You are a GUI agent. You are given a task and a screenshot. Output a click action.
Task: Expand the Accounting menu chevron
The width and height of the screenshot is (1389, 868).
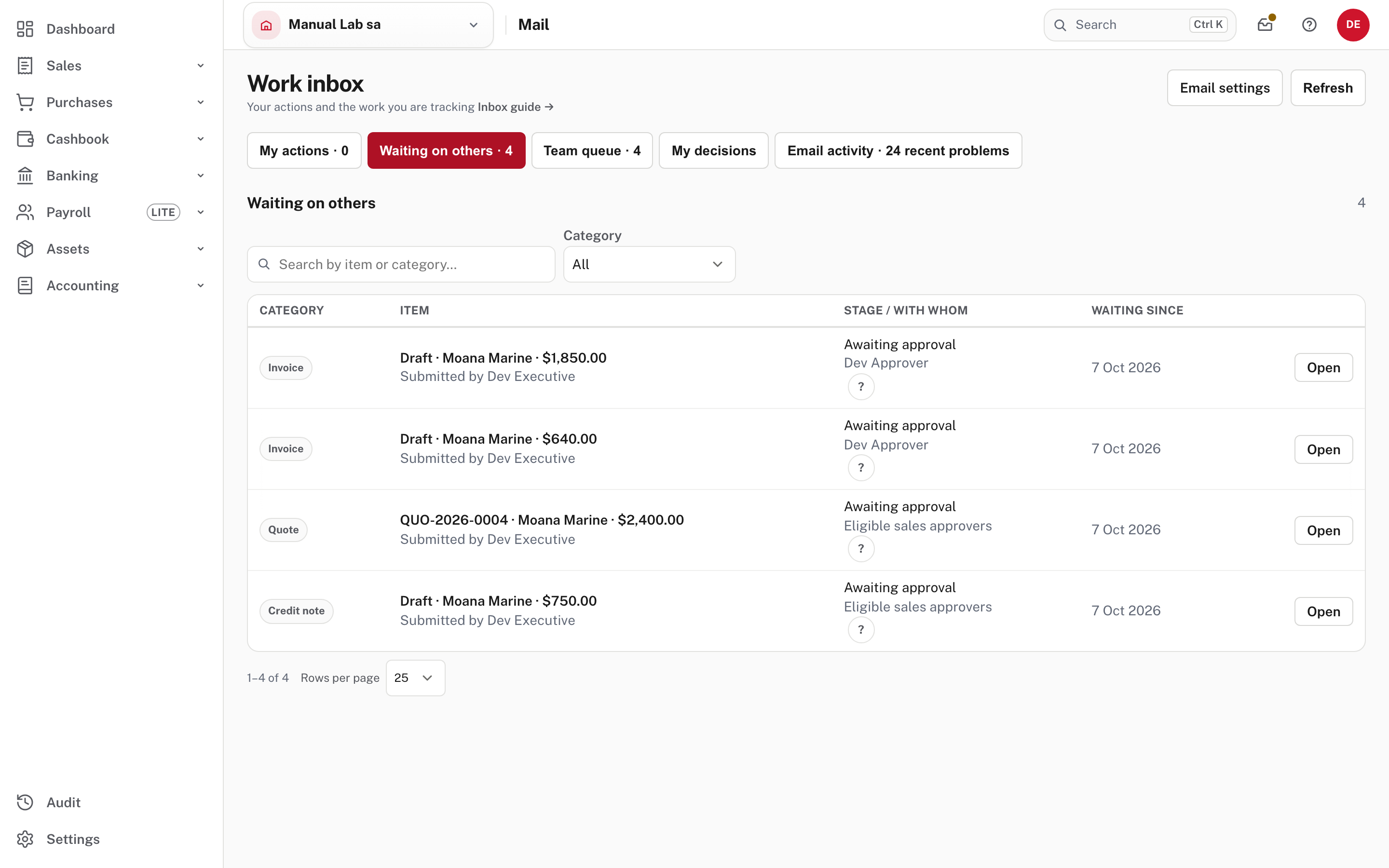[200, 286]
